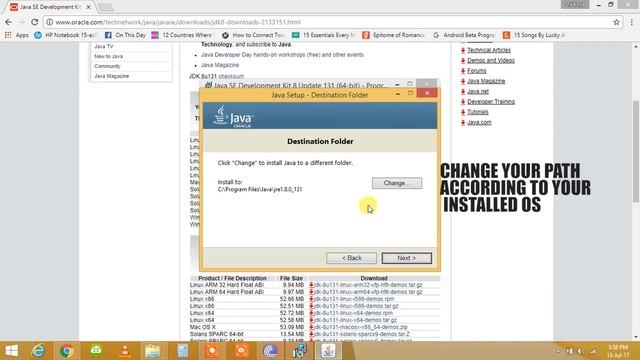Click the Change... button in Java Setup
Screen dimensions: 640x360
tap(397, 183)
